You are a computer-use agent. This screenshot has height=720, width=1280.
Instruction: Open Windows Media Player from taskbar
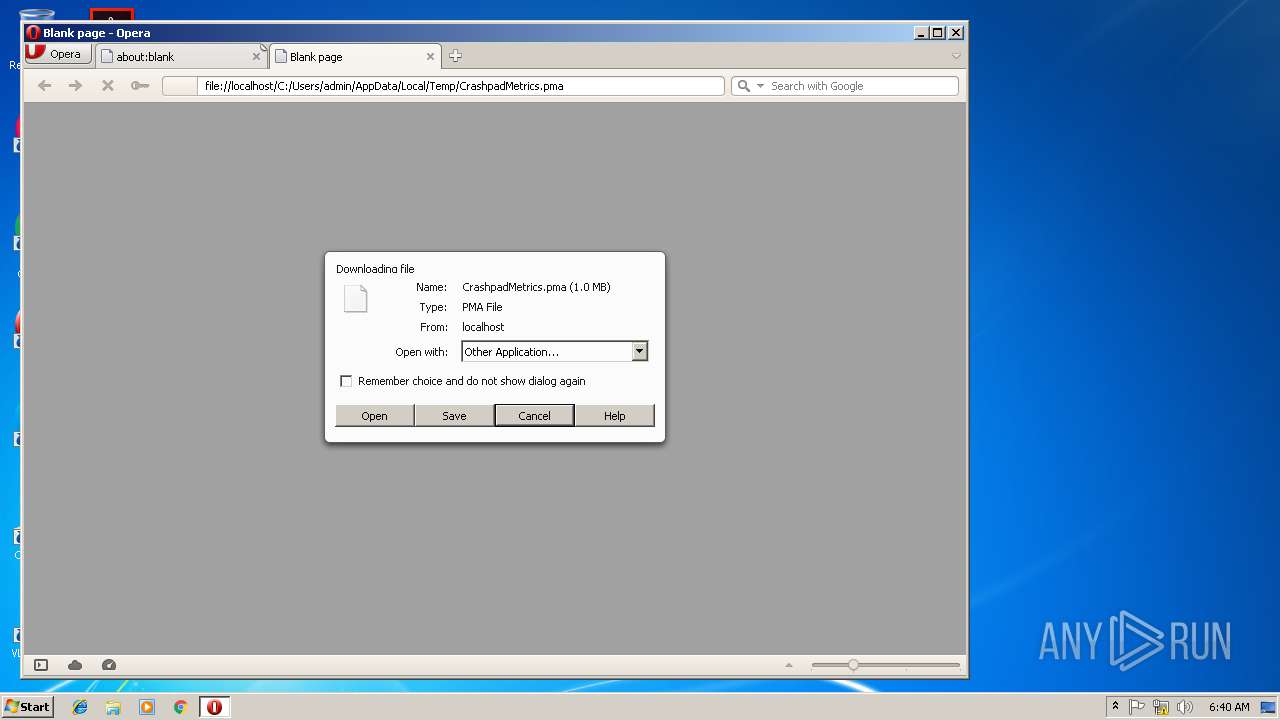tap(147, 707)
